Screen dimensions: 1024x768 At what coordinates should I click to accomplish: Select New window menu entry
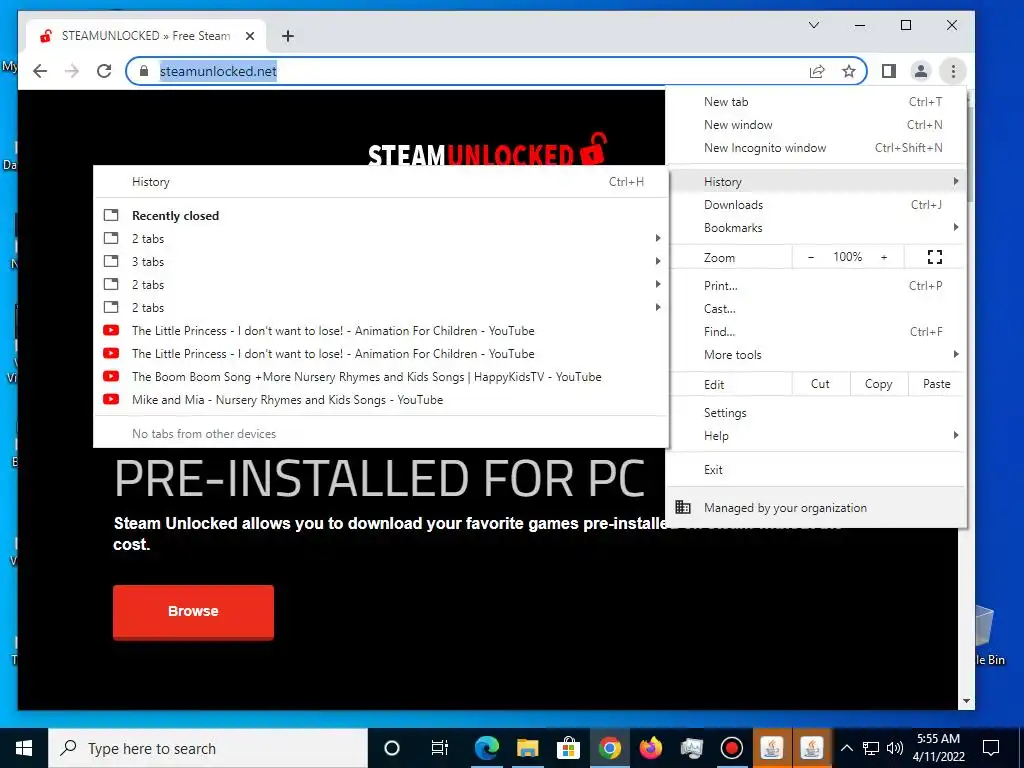pyautogui.click(x=816, y=125)
